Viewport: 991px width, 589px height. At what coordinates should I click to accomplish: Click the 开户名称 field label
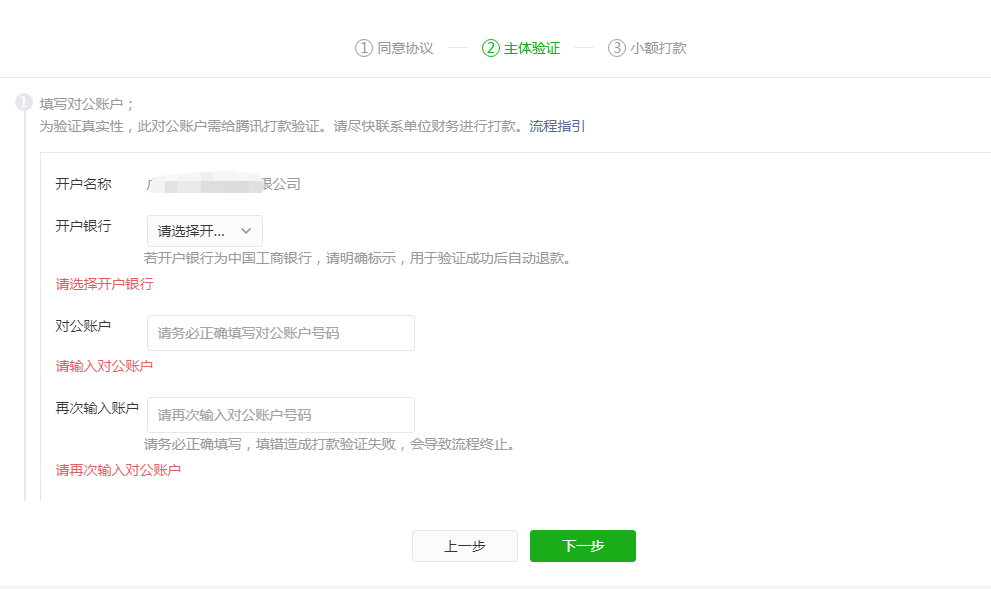pyautogui.click(x=83, y=184)
